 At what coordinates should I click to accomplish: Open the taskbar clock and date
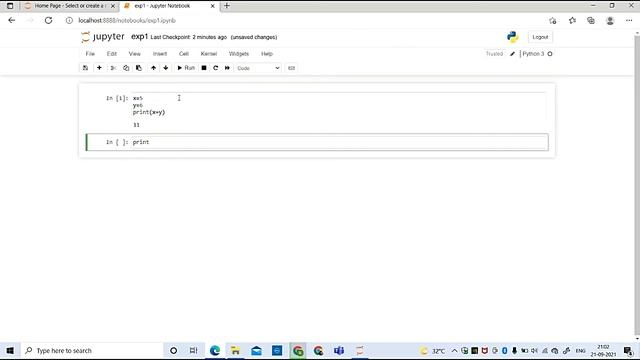(603, 351)
